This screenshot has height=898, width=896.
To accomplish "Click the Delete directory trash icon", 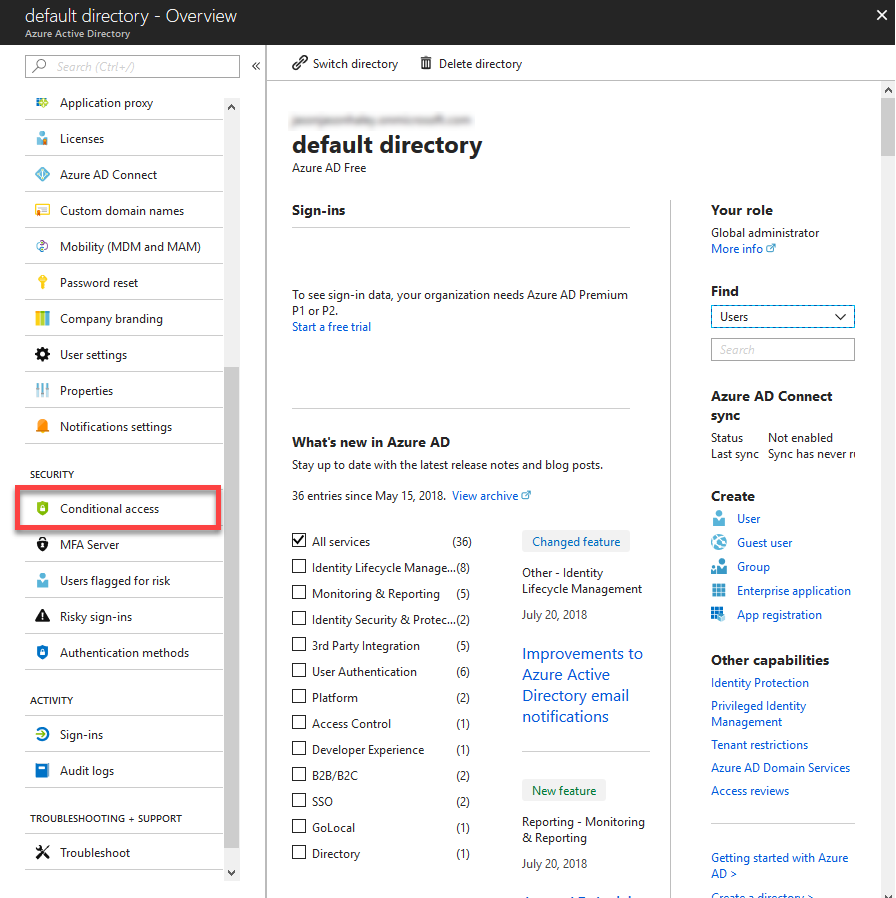I will point(425,63).
